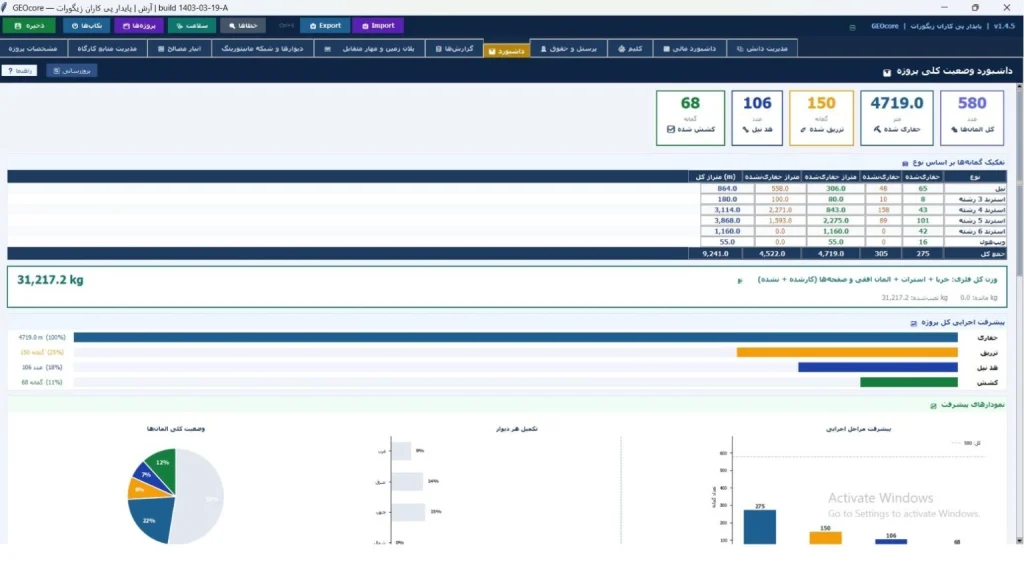
Task: Click the orange 150 bar in stages chart
Action: tap(825, 538)
